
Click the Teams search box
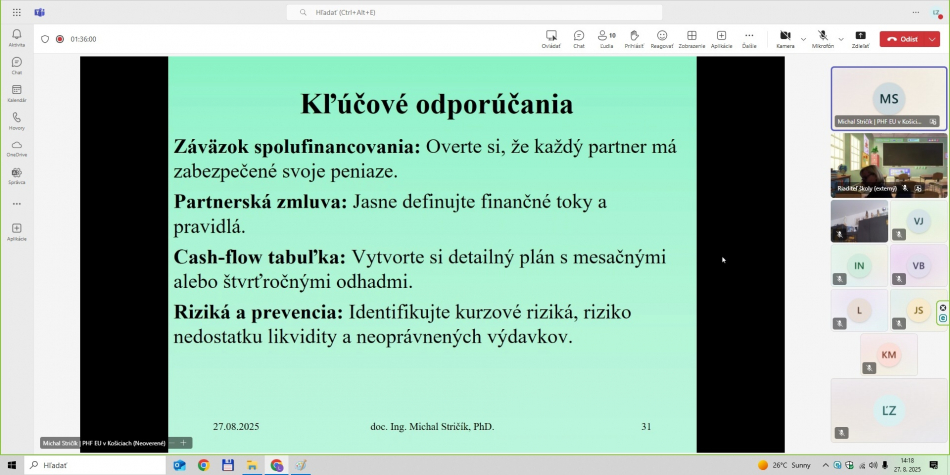[x=474, y=12]
